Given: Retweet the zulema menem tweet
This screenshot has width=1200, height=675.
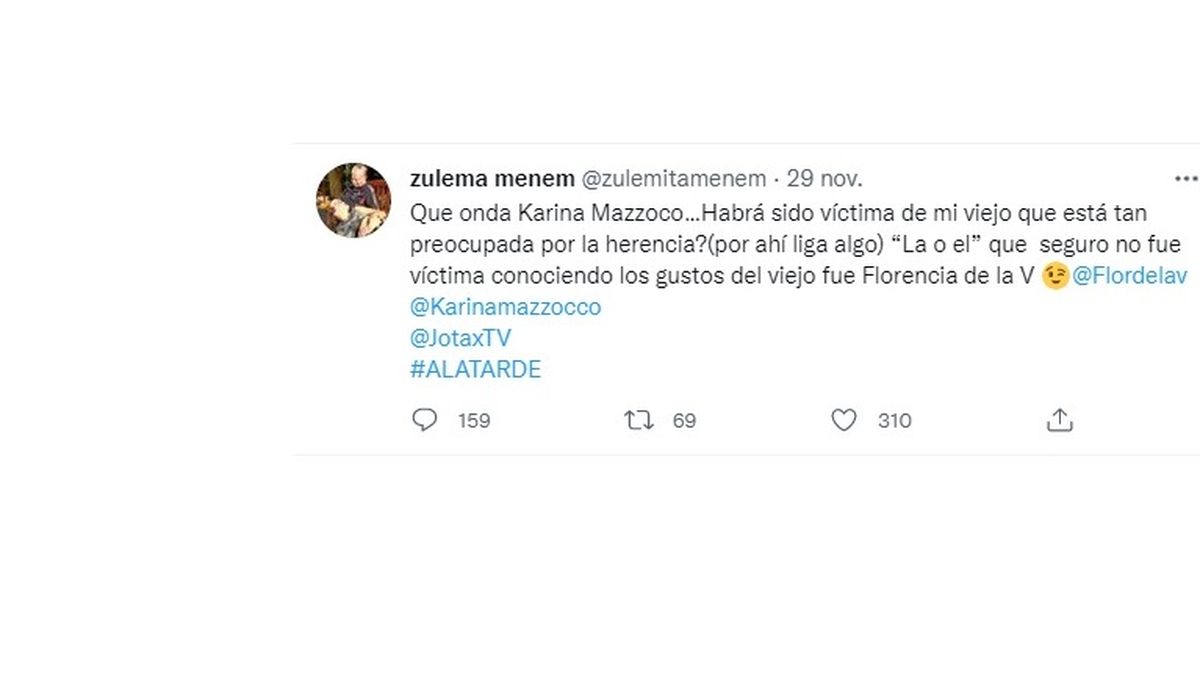Looking at the screenshot, I should click(x=638, y=421).
